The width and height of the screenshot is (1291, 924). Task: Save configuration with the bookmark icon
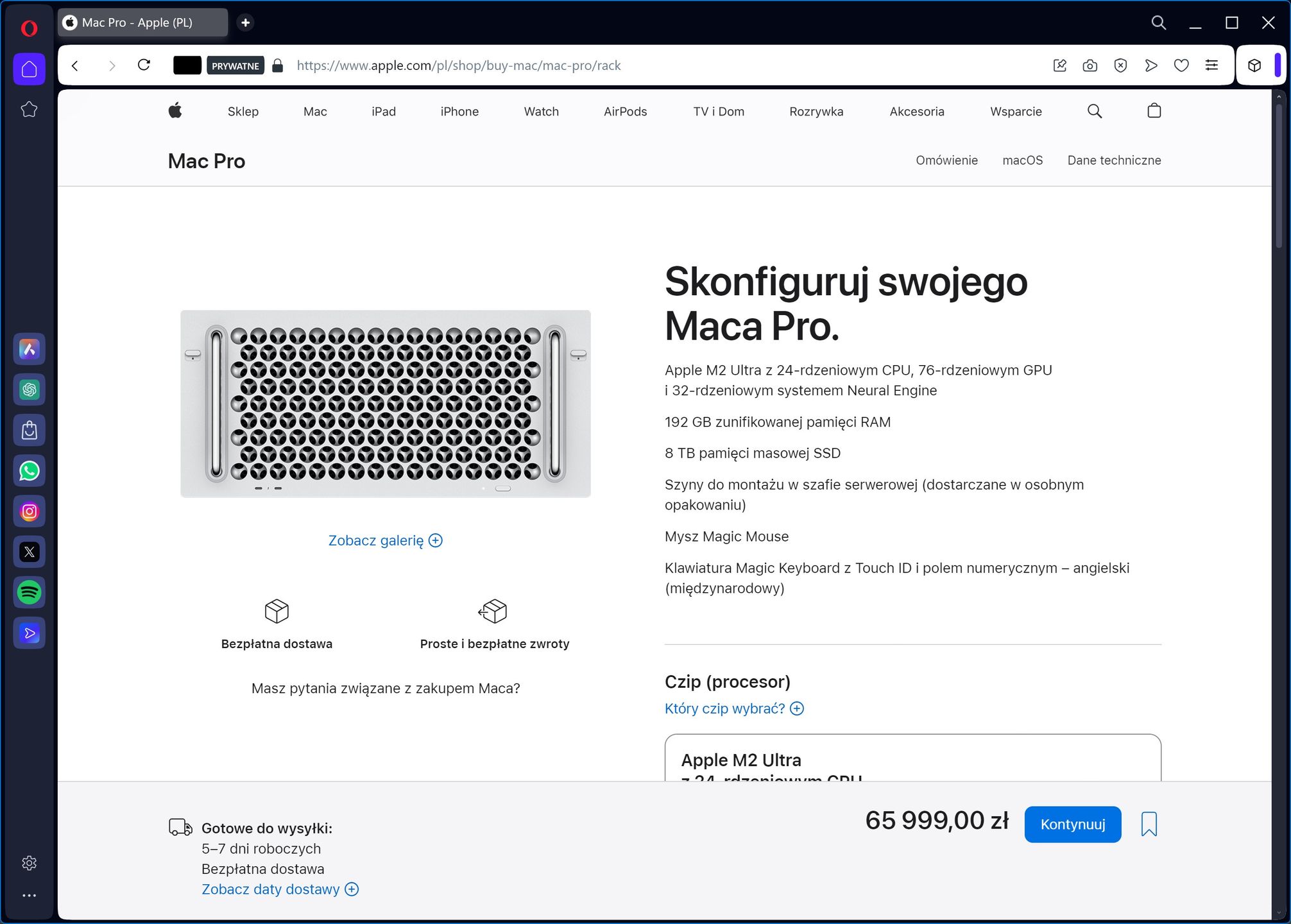click(1149, 824)
